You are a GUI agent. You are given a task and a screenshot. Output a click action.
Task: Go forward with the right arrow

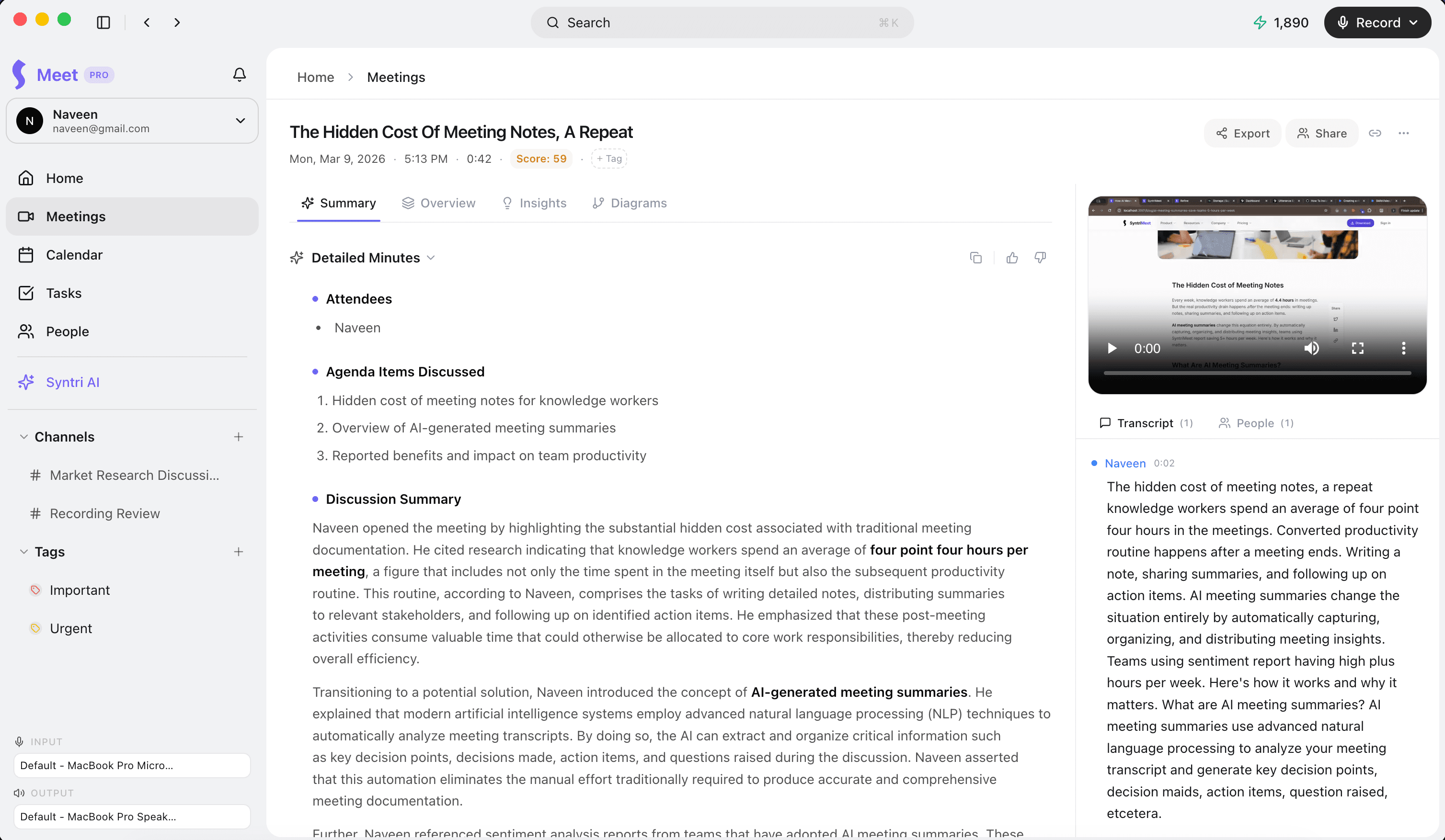(177, 23)
